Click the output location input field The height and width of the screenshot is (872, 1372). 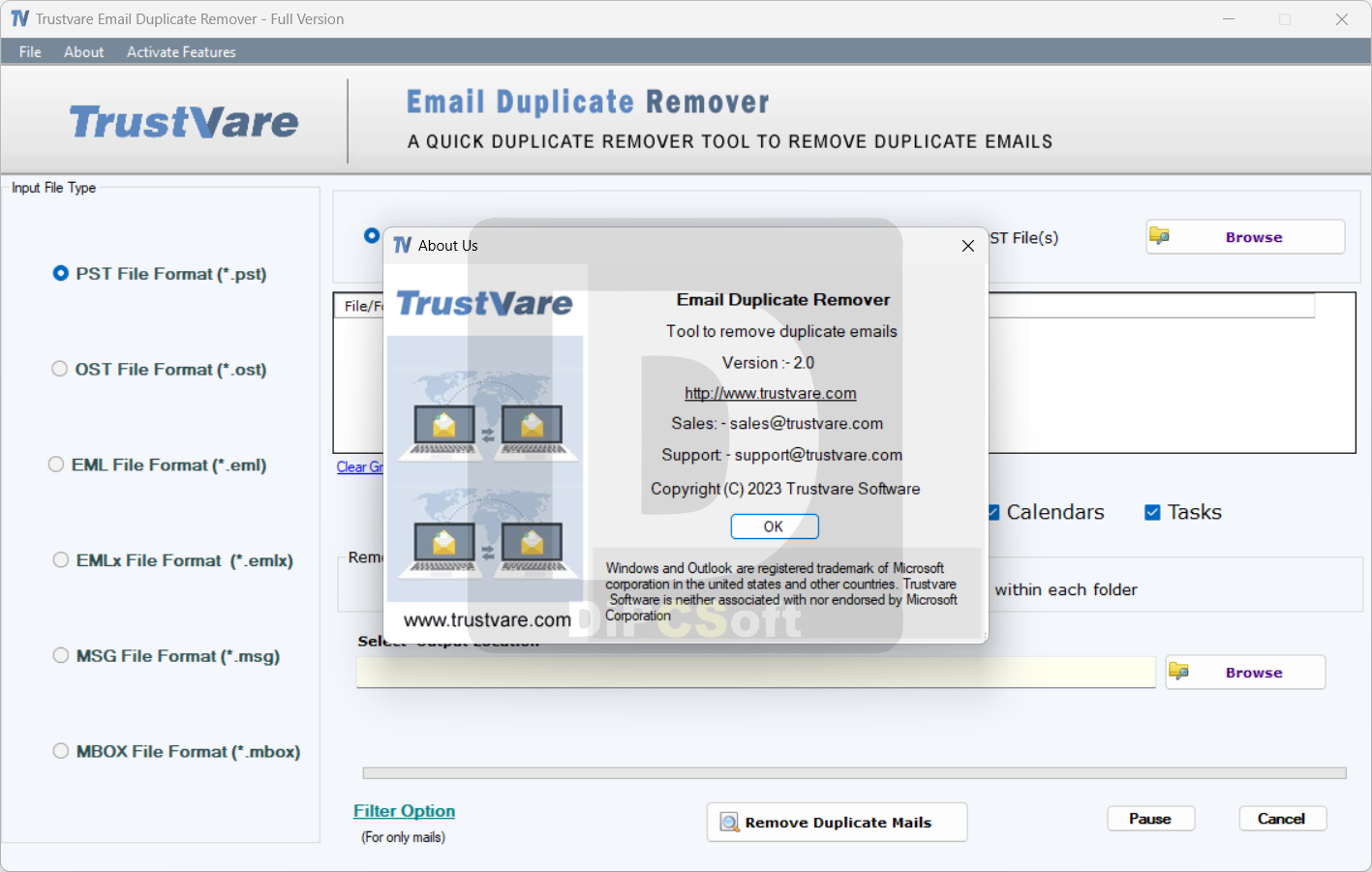coord(755,672)
